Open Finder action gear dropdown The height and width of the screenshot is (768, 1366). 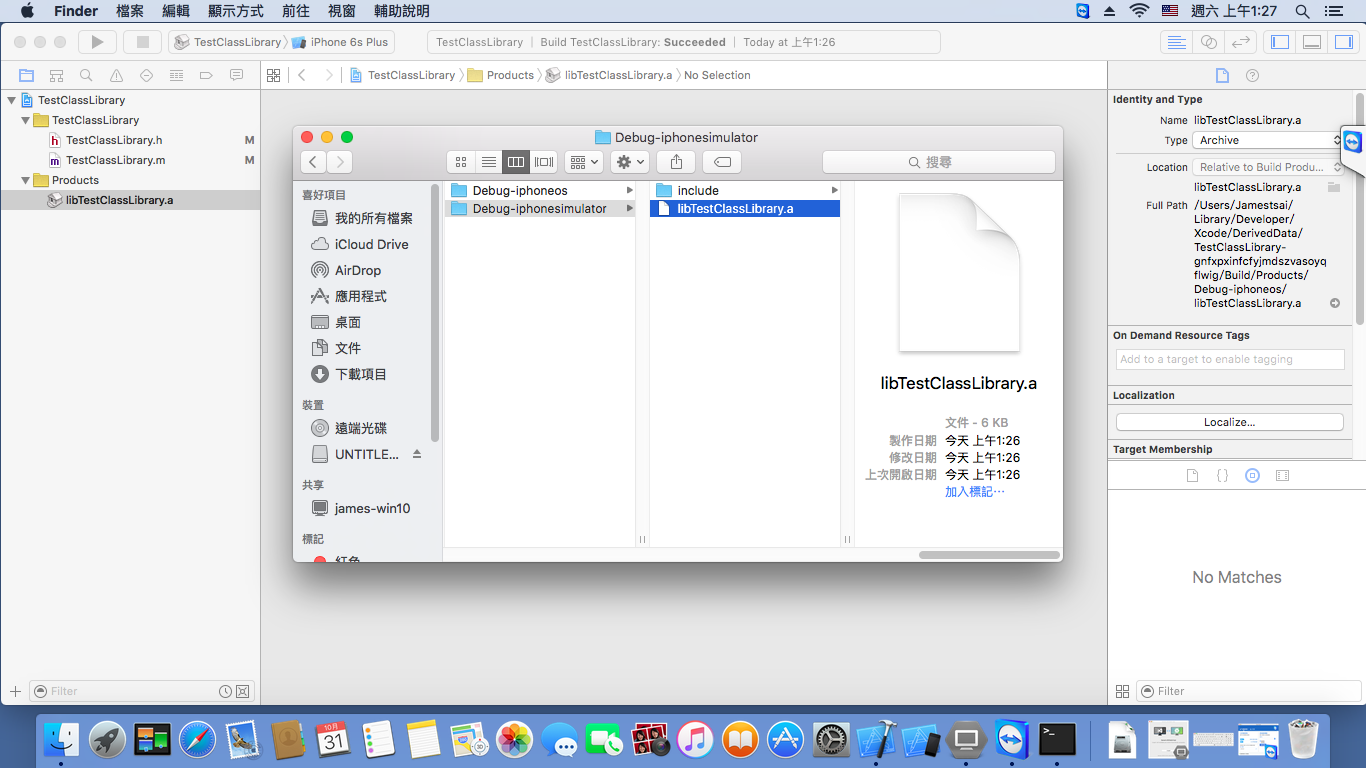coord(631,161)
